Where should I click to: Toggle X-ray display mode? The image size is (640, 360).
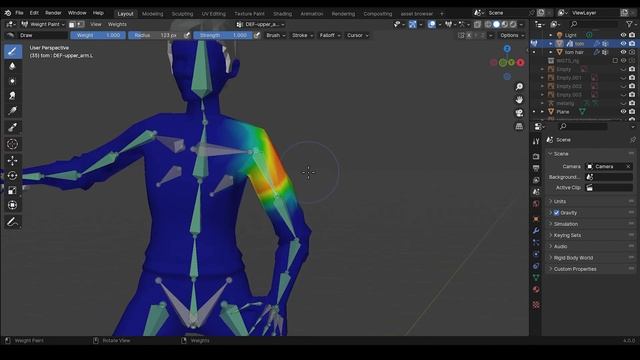[x=478, y=24]
